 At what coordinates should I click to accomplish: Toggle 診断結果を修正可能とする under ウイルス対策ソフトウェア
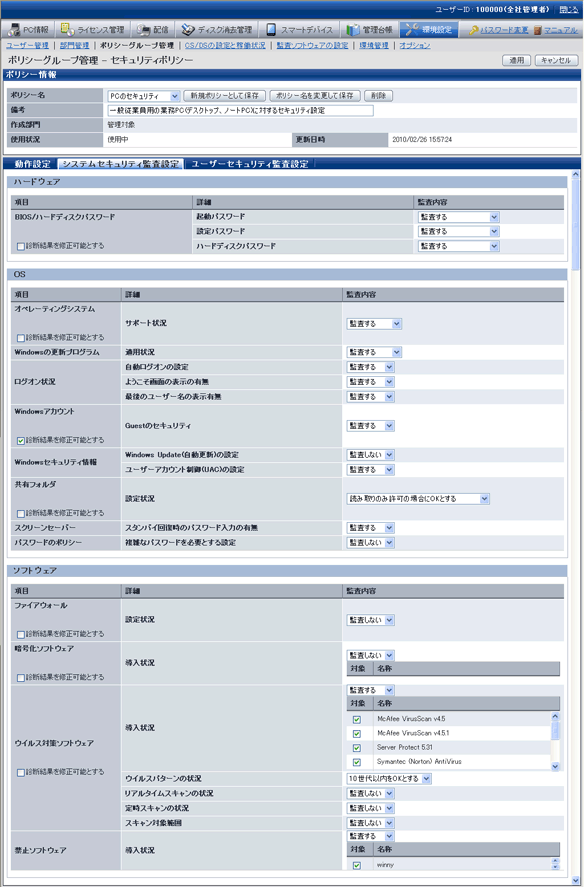click(21, 773)
